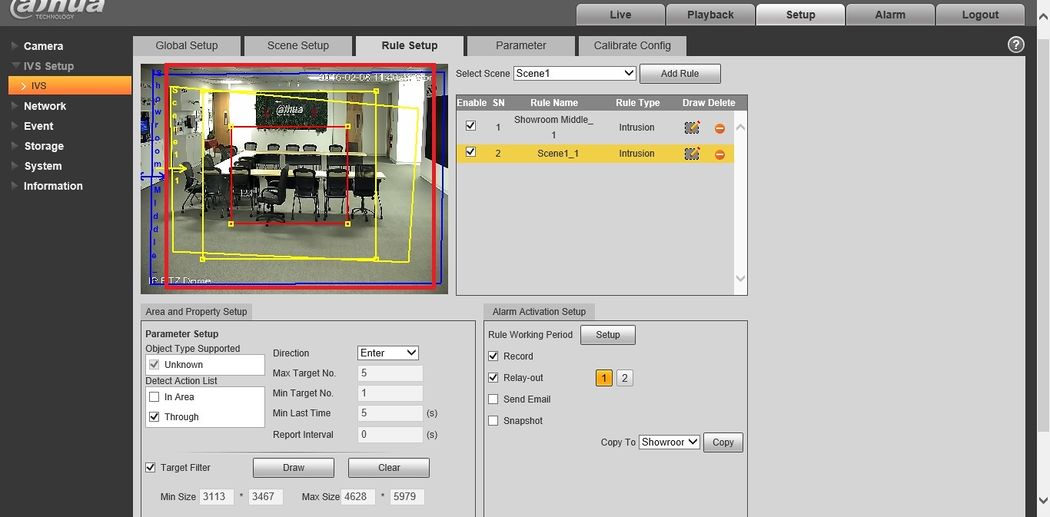Click the draw icon for Showroom Middle_1 rule

(x=691, y=128)
